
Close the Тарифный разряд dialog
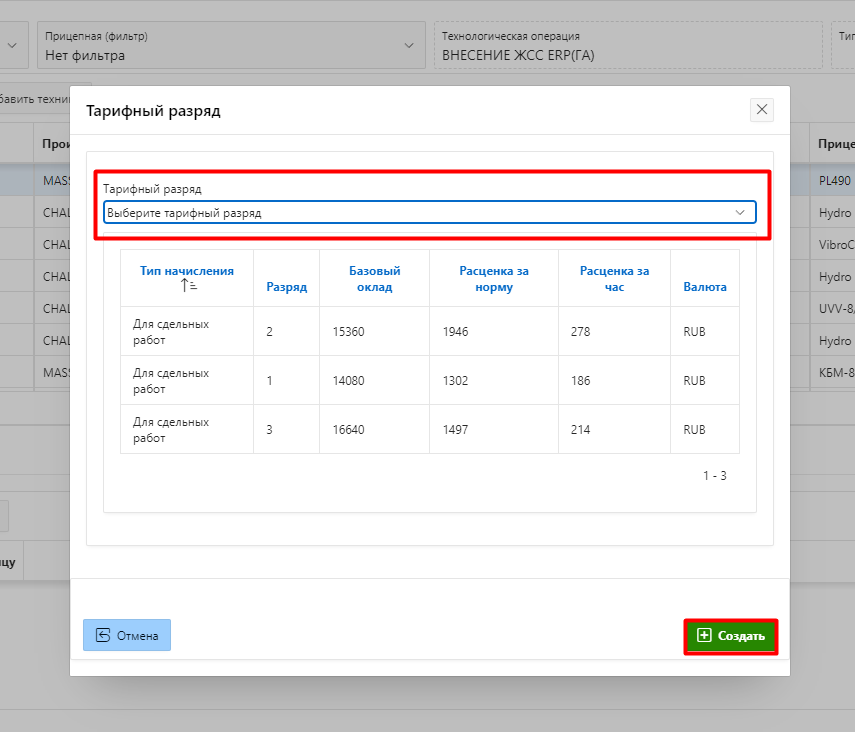click(x=762, y=110)
